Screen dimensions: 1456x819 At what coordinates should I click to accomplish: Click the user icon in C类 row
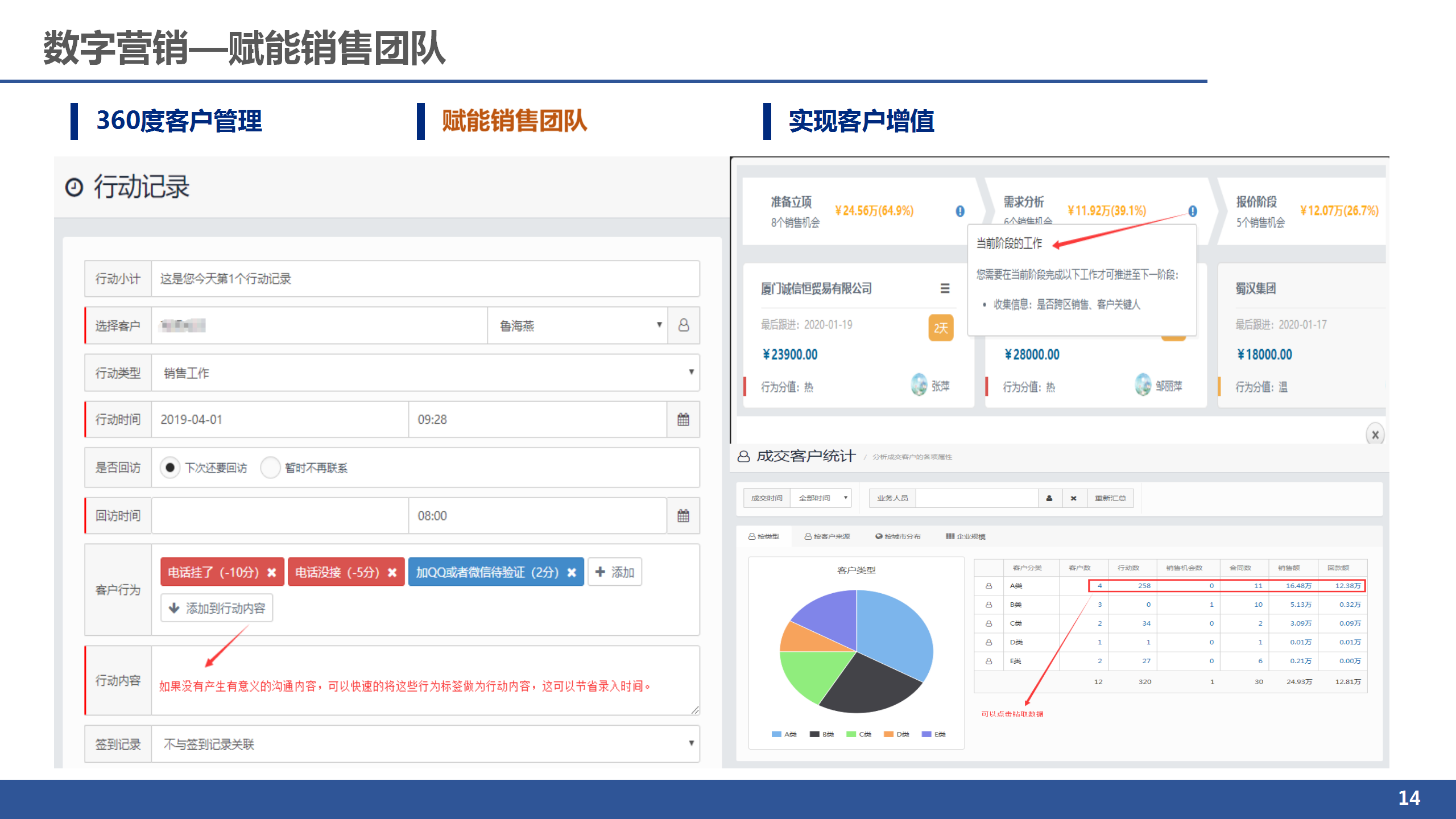pyautogui.click(x=988, y=623)
